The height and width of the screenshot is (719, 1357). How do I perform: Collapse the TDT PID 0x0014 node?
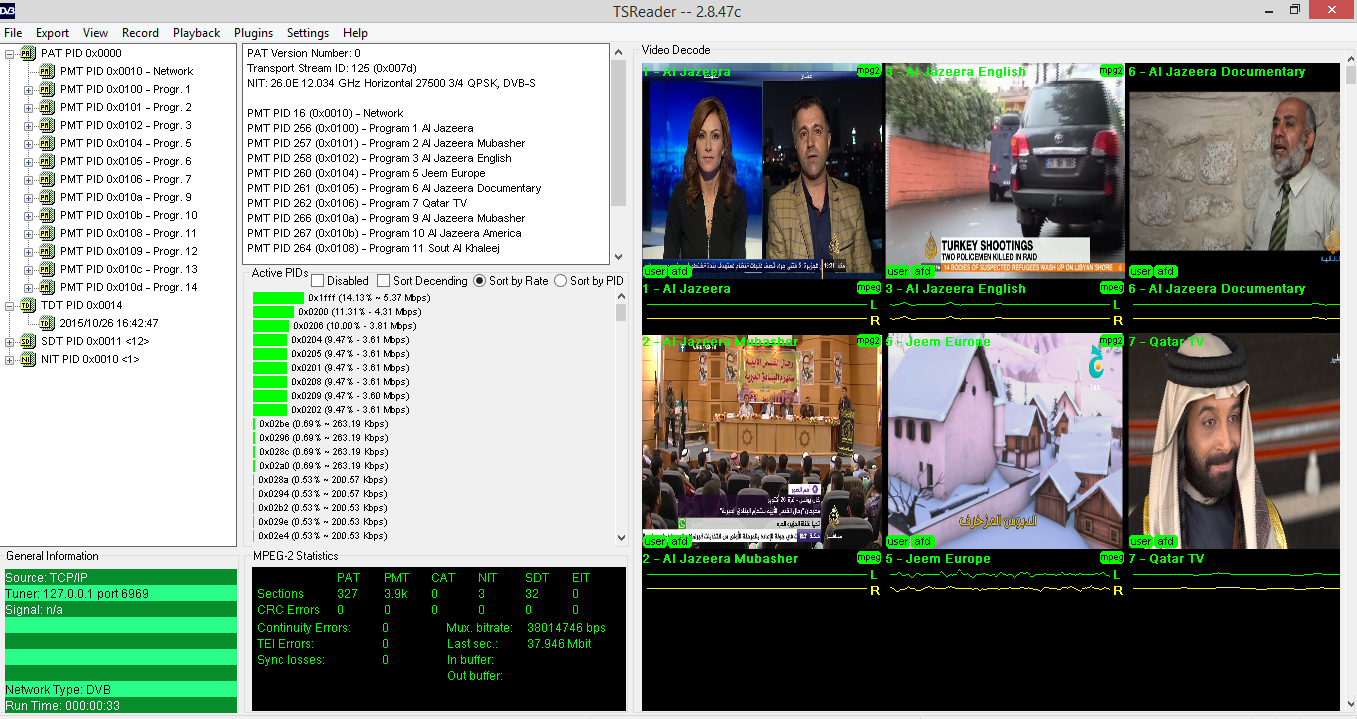tap(10, 305)
